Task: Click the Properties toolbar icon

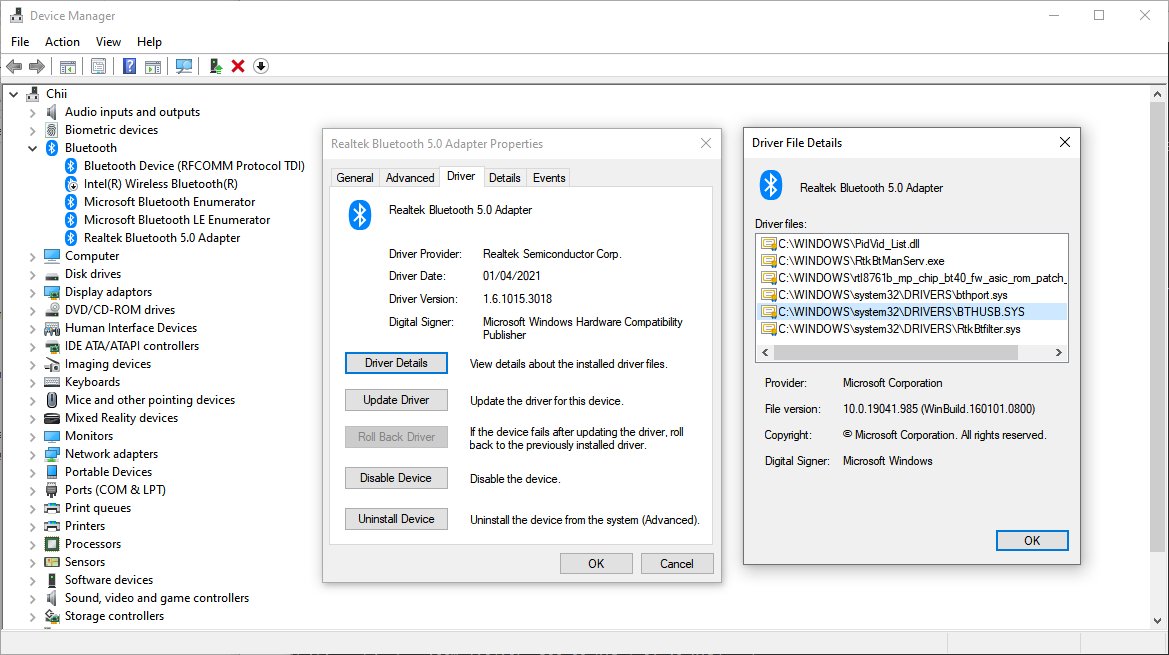Action: (x=98, y=66)
